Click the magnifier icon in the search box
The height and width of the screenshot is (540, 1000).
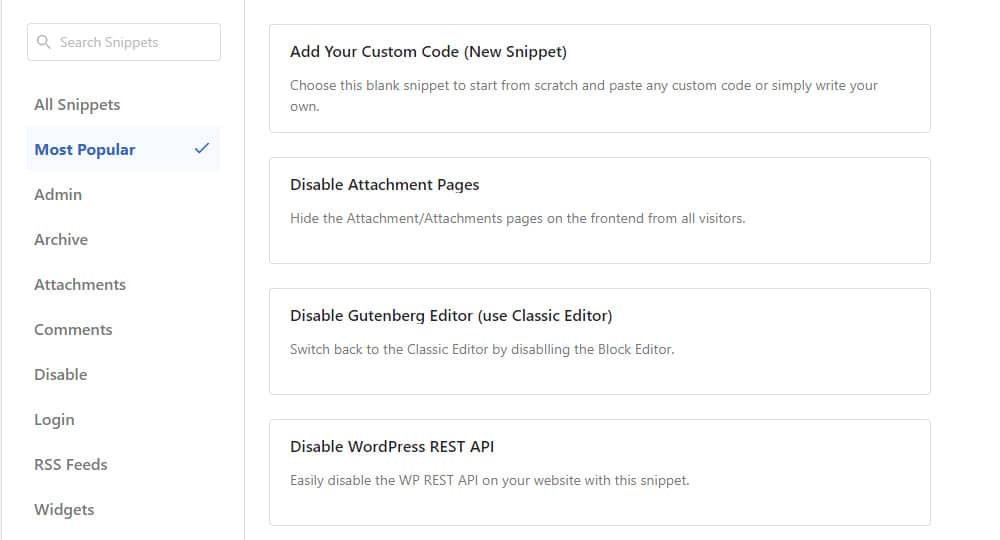coord(43,42)
